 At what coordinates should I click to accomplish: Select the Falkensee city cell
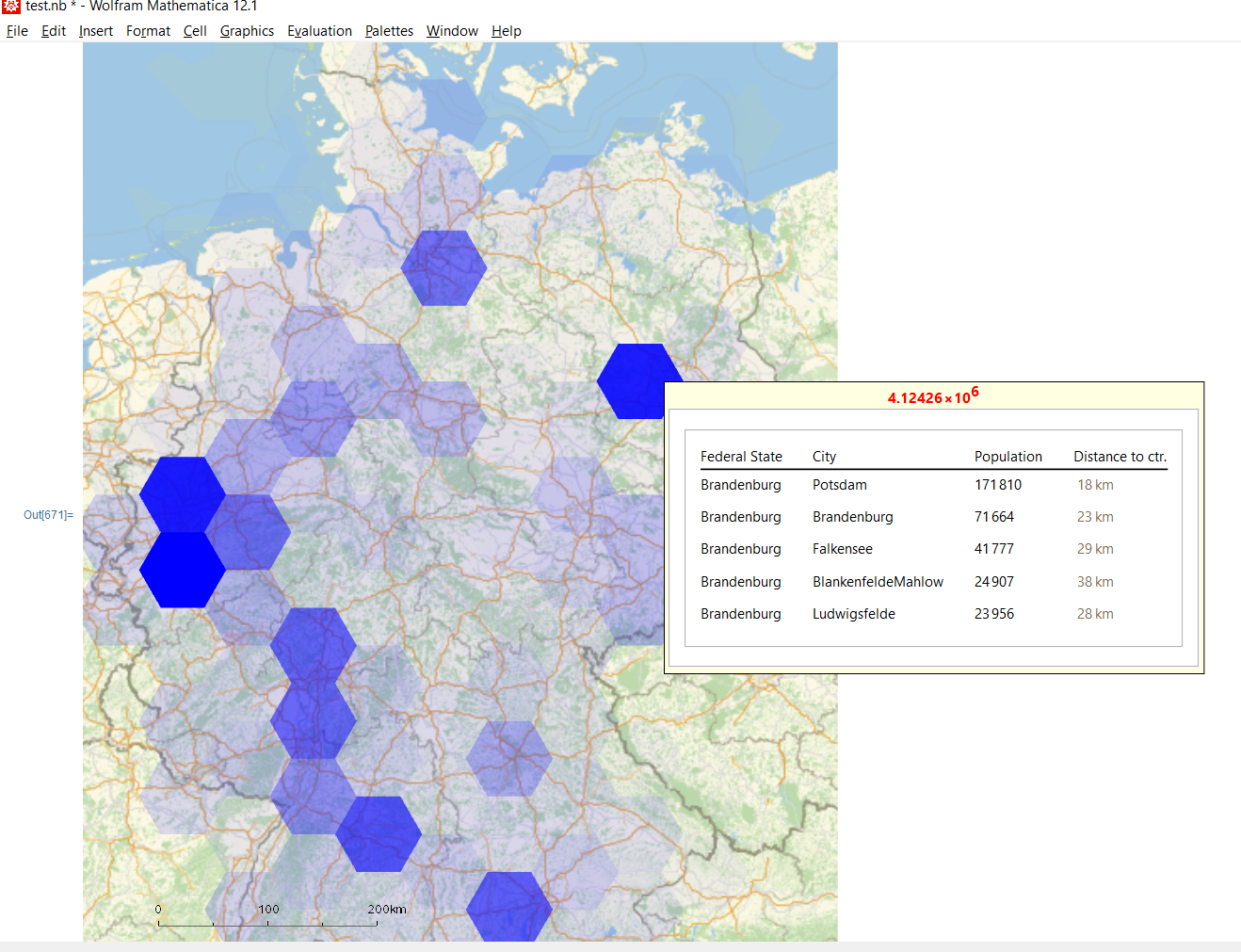(843, 549)
